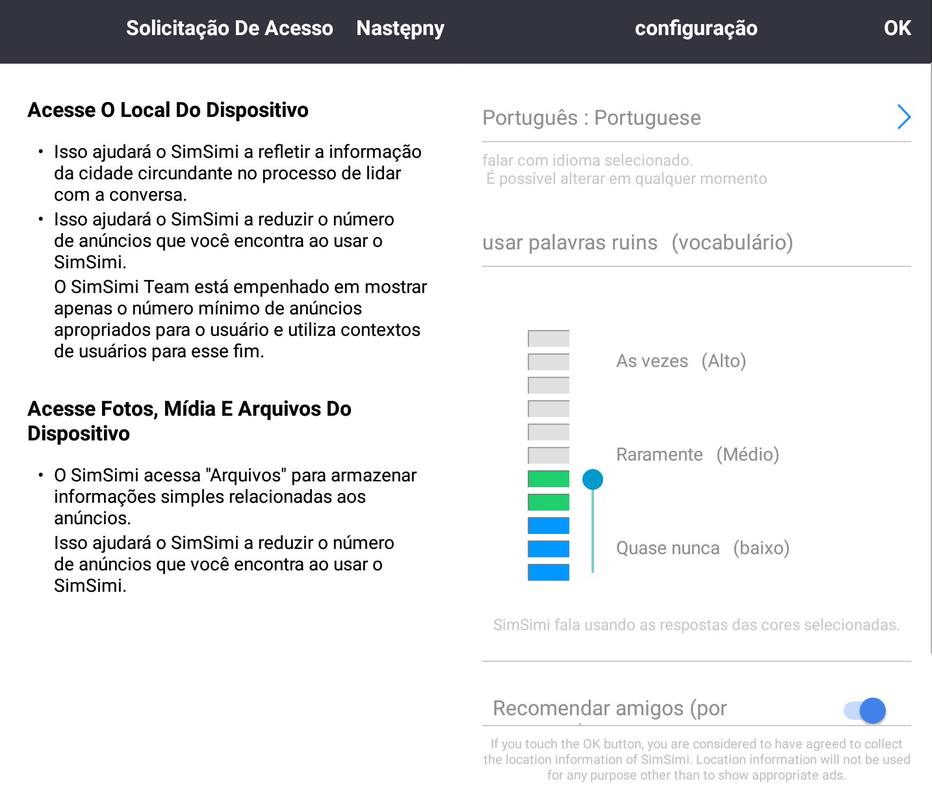The image size is (932, 799).
Task: Select the Solicitação De Acesso header tab
Action: coord(229,28)
